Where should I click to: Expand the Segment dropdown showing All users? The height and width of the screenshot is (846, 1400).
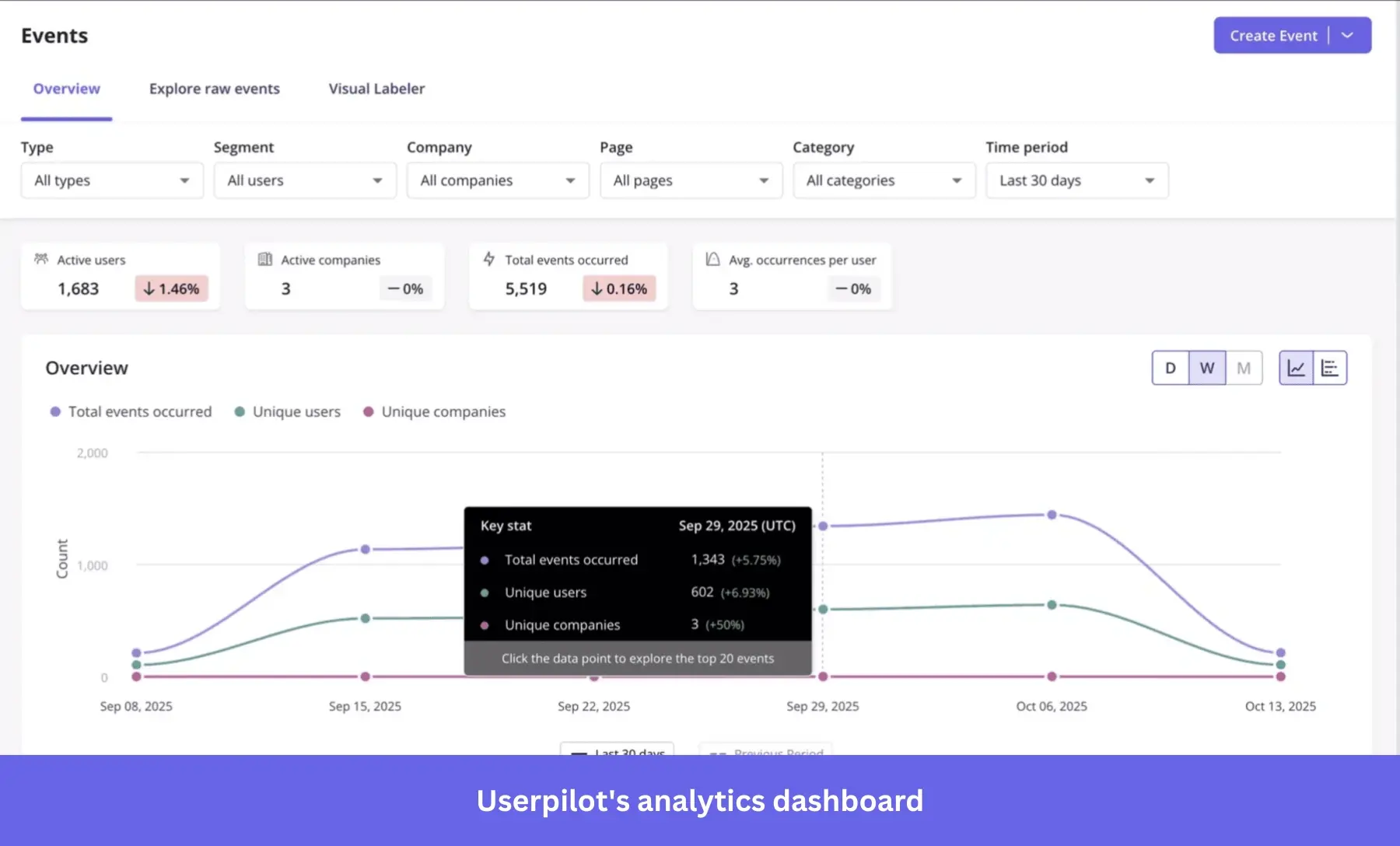(x=304, y=180)
